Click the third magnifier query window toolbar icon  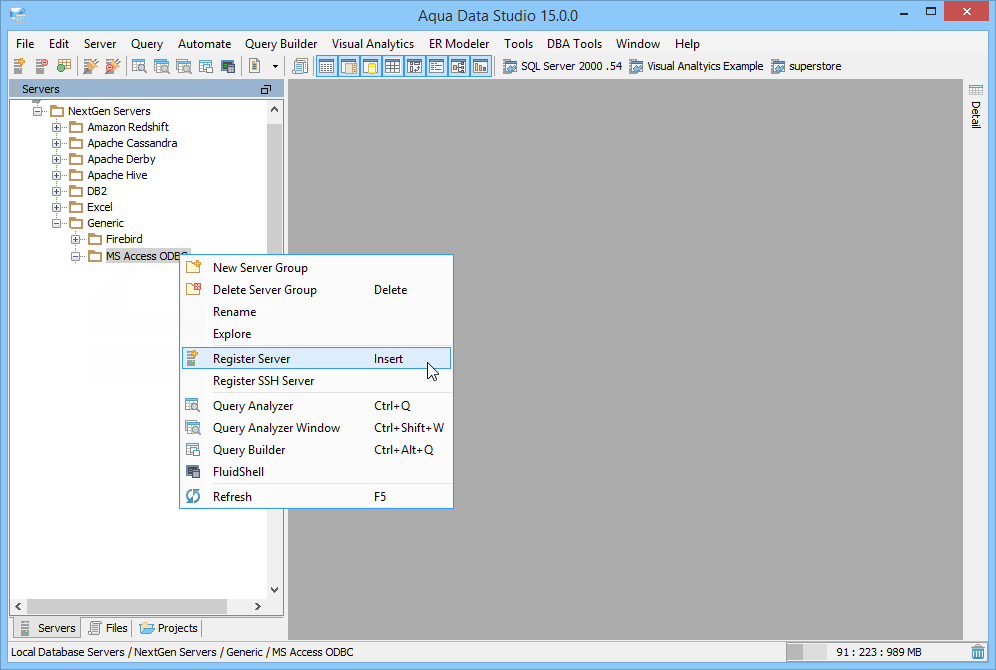(x=184, y=65)
